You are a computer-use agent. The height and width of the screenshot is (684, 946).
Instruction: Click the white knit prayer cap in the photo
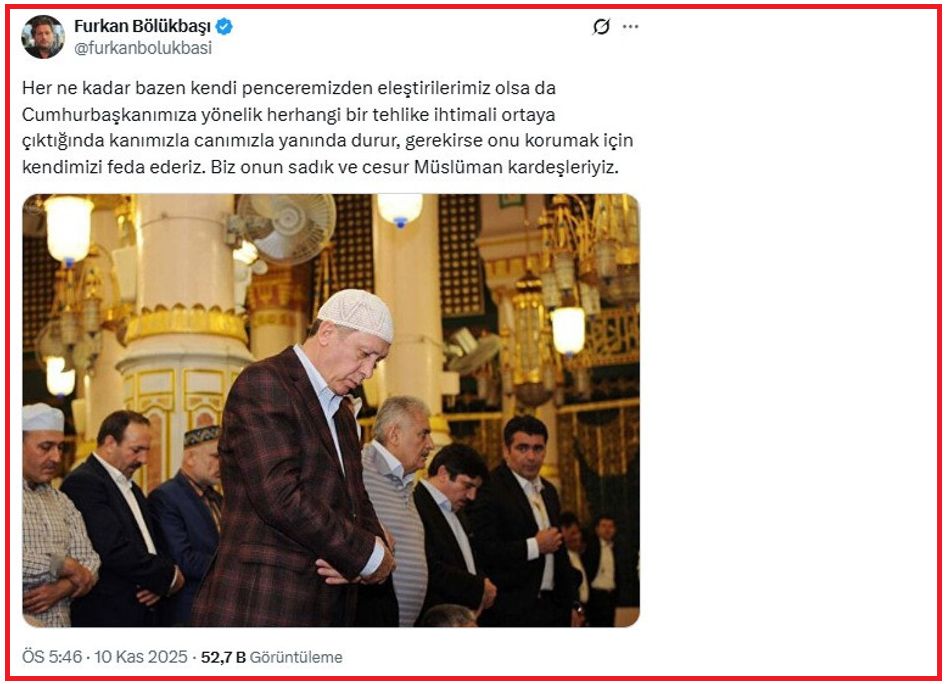point(356,314)
